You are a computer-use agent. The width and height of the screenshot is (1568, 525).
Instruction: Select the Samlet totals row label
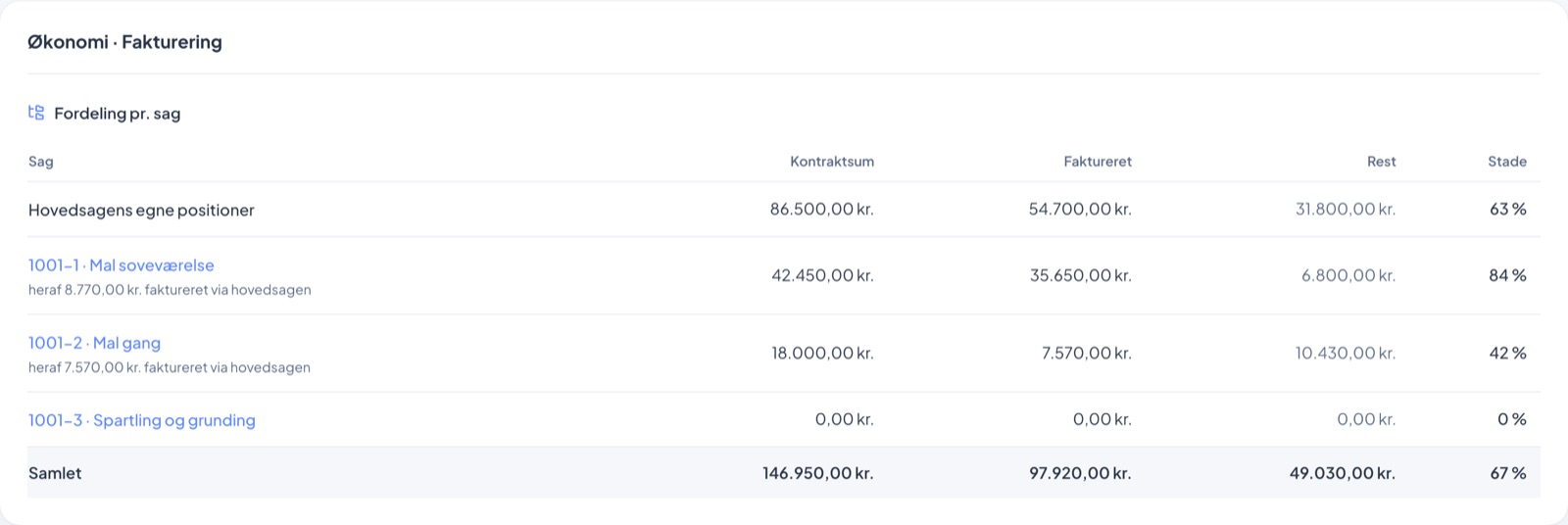[x=55, y=473]
